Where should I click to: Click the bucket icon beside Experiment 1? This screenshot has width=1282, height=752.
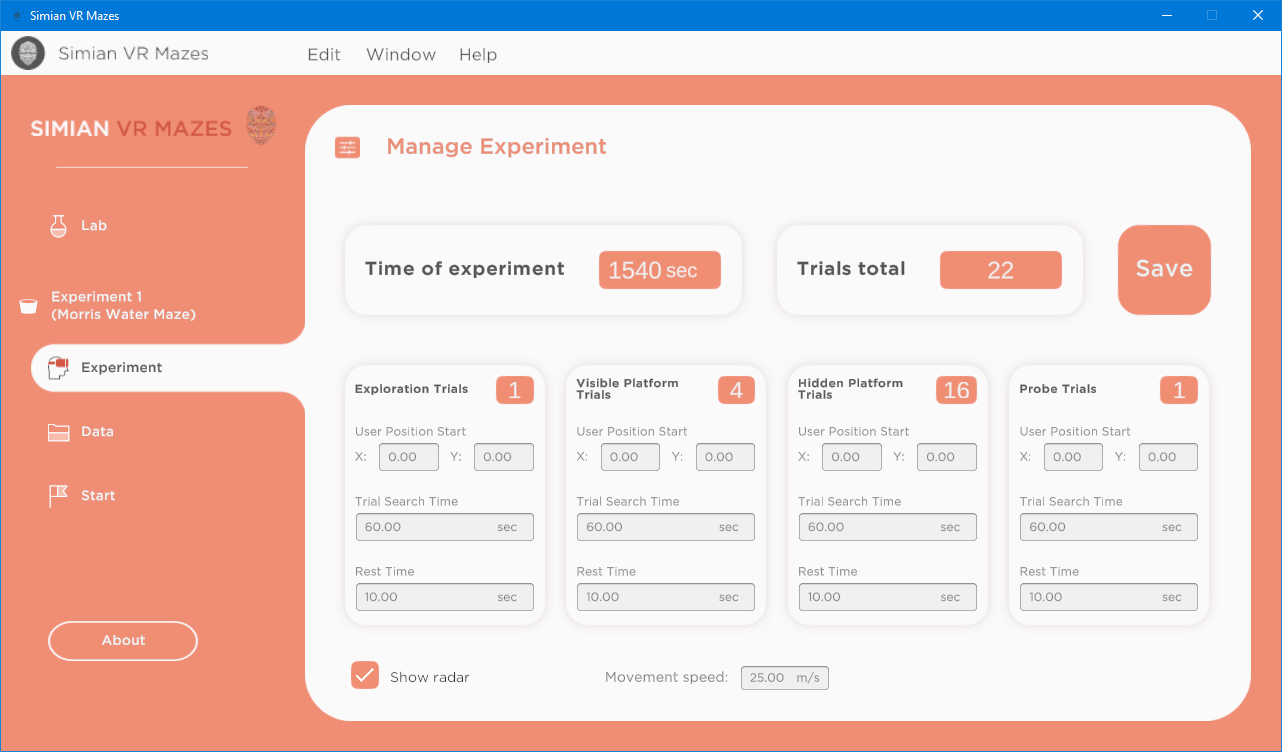coord(29,306)
